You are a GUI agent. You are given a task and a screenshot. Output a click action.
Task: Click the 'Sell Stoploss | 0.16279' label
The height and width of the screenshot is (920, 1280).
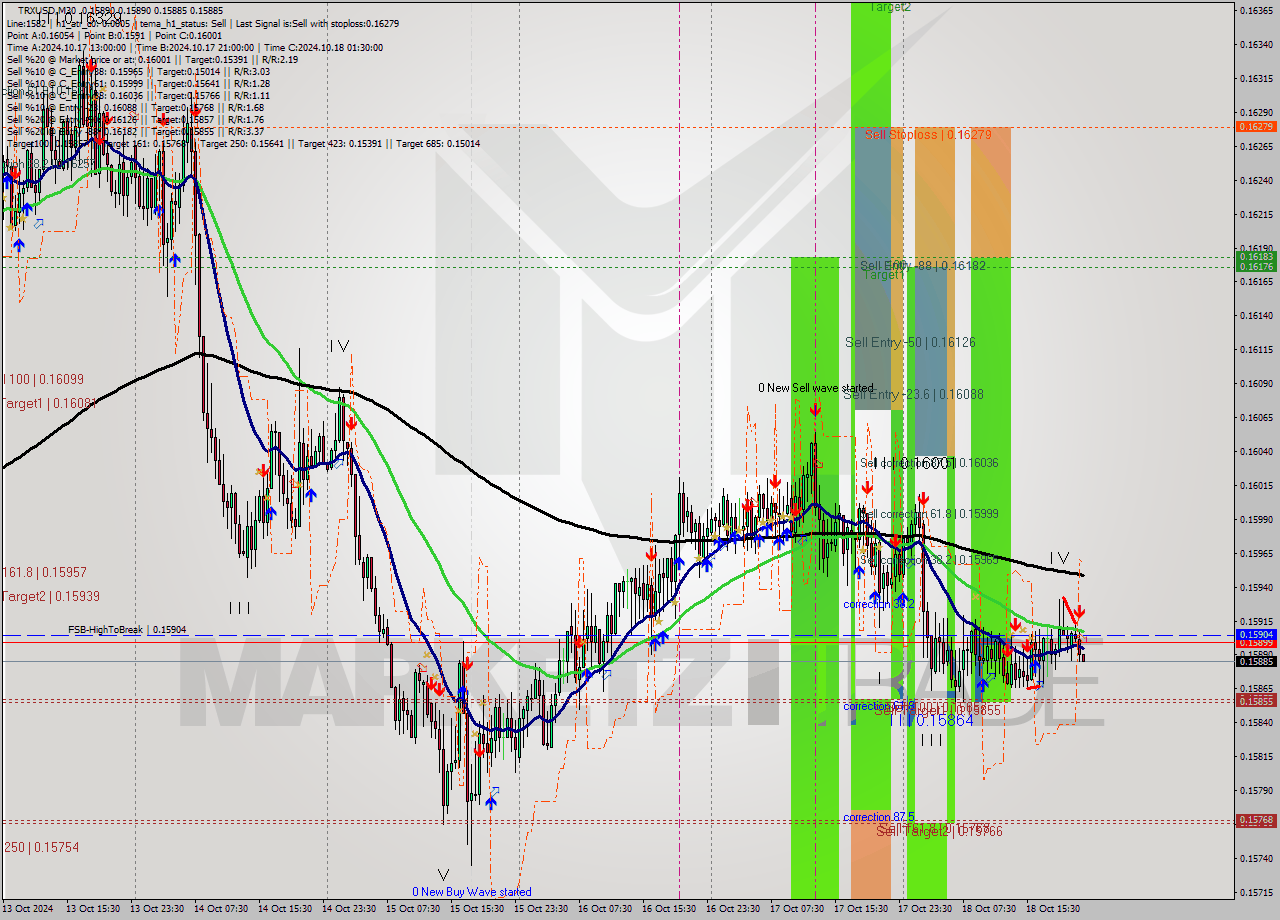click(x=928, y=134)
